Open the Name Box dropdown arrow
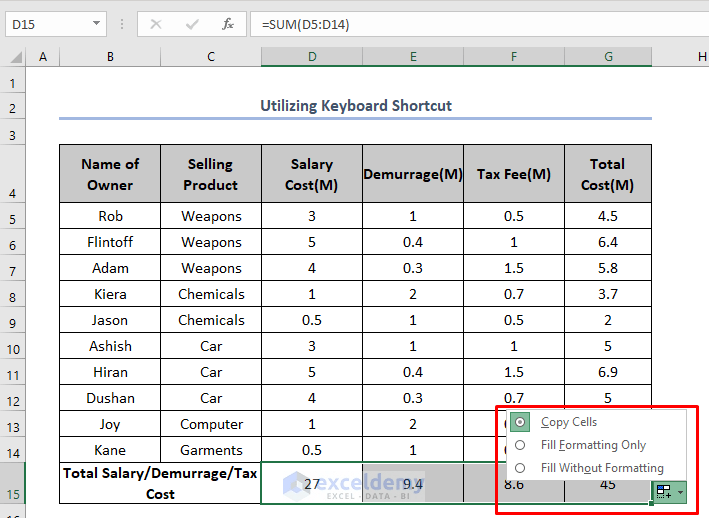 coord(96,24)
